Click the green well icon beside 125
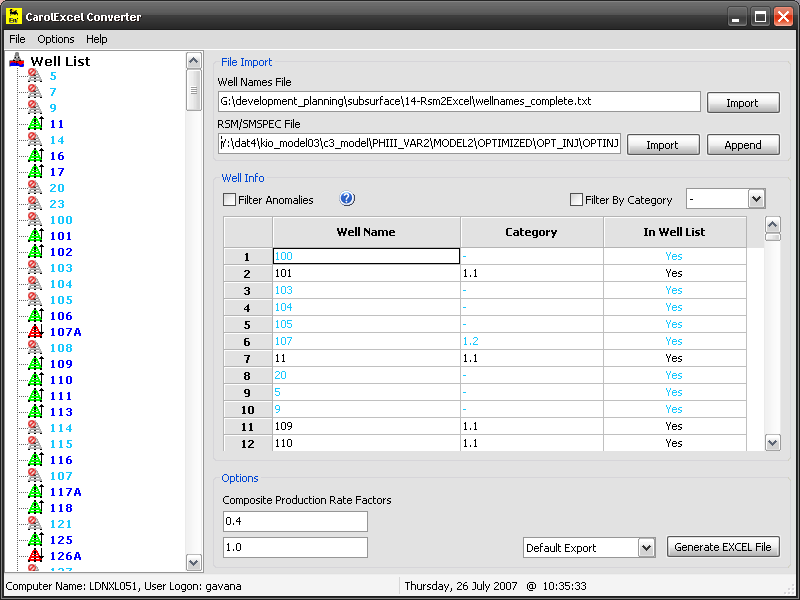 pos(34,540)
